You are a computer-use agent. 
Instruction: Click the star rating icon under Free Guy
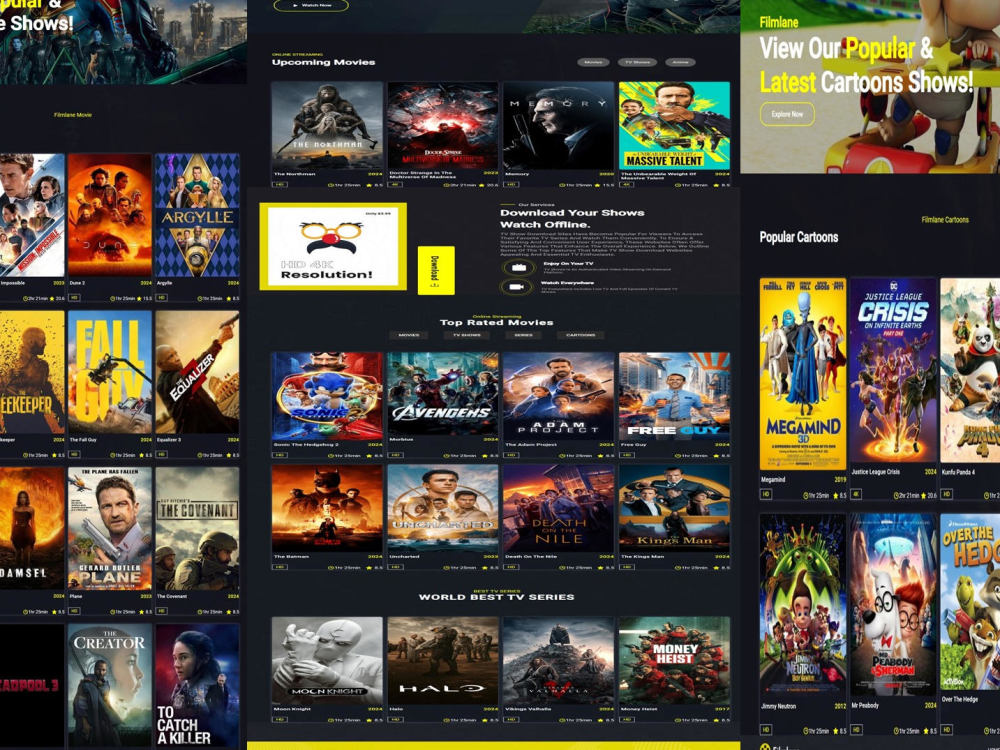click(716, 455)
